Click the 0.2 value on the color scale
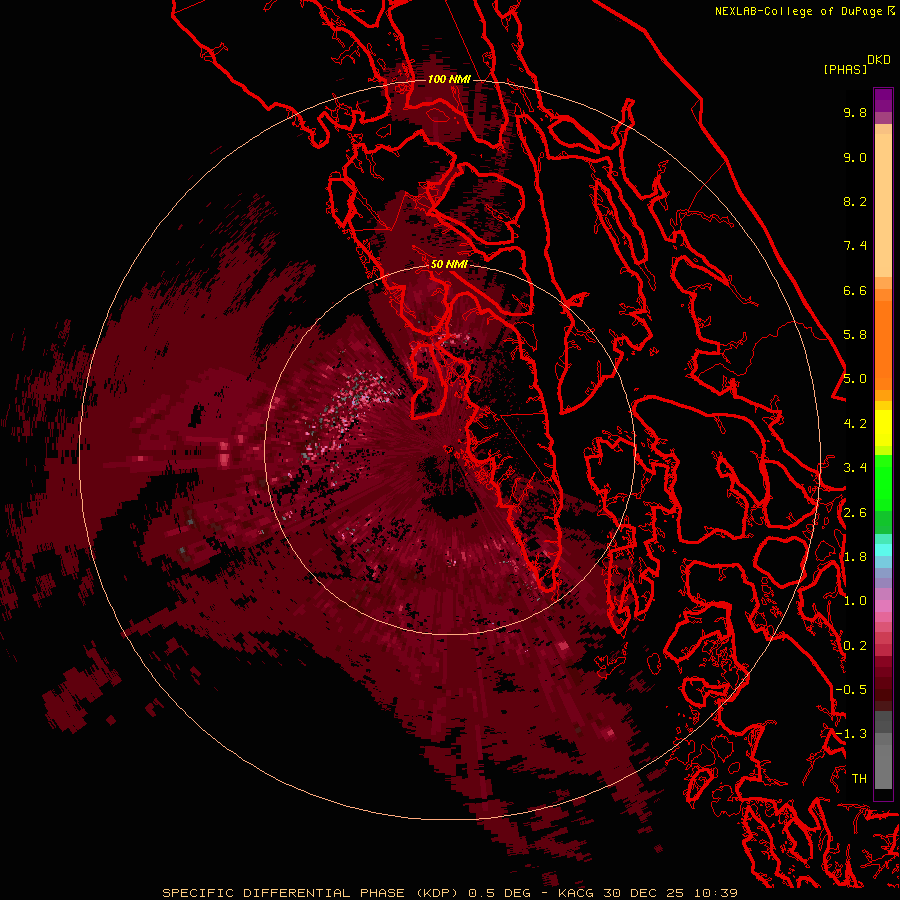Viewport: 900px width, 900px height. coord(855,646)
